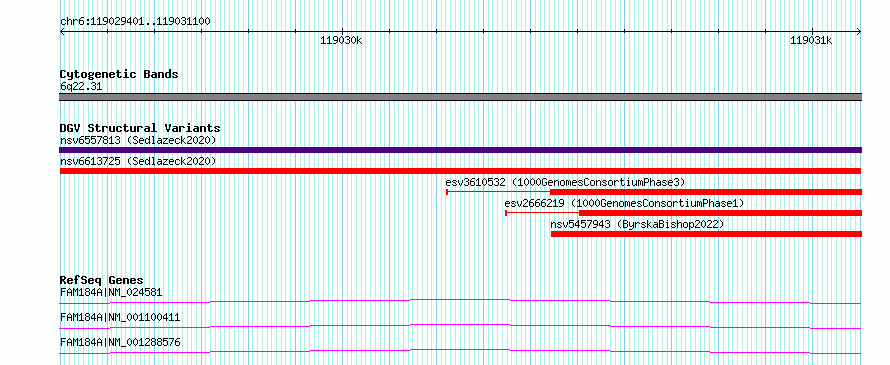Click the Cytogenetic Bands track title
This screenshot has width=890, height=365.
coord(119,74)
